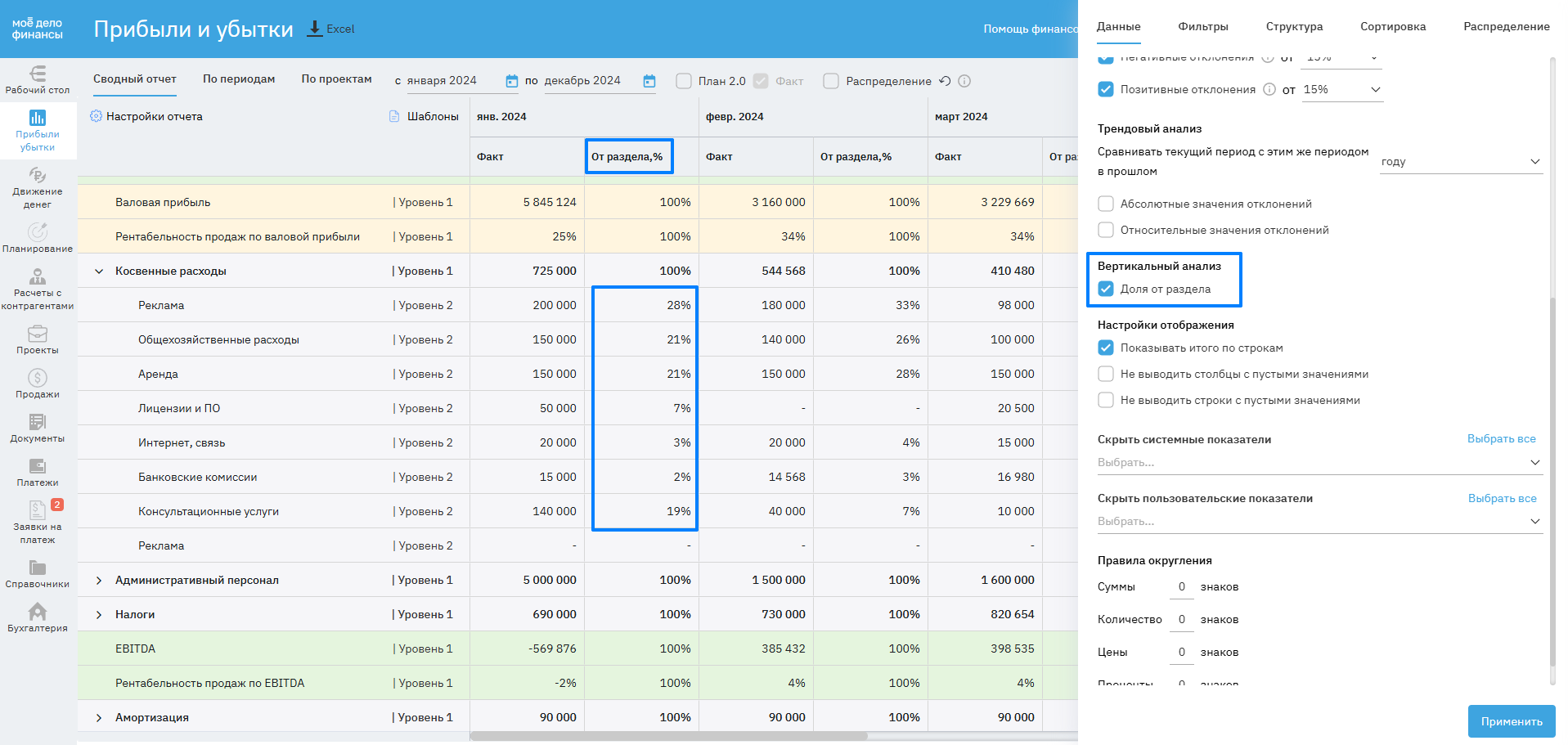Uncheck Доля от раздела checkbox
The height and width of the screenshot is (745, 1568).
click(1106, 289)
